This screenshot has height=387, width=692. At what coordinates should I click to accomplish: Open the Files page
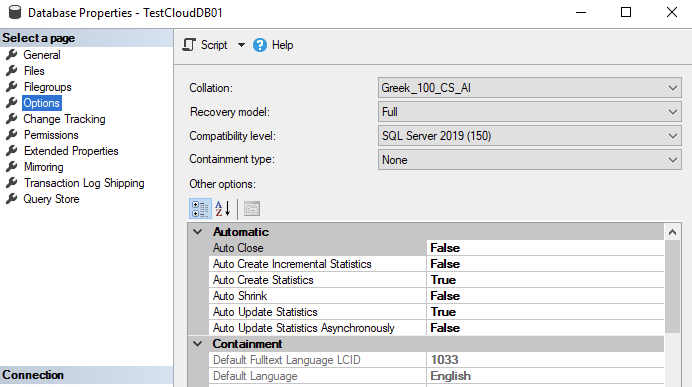pyautogui.click(x=34, y=71)
